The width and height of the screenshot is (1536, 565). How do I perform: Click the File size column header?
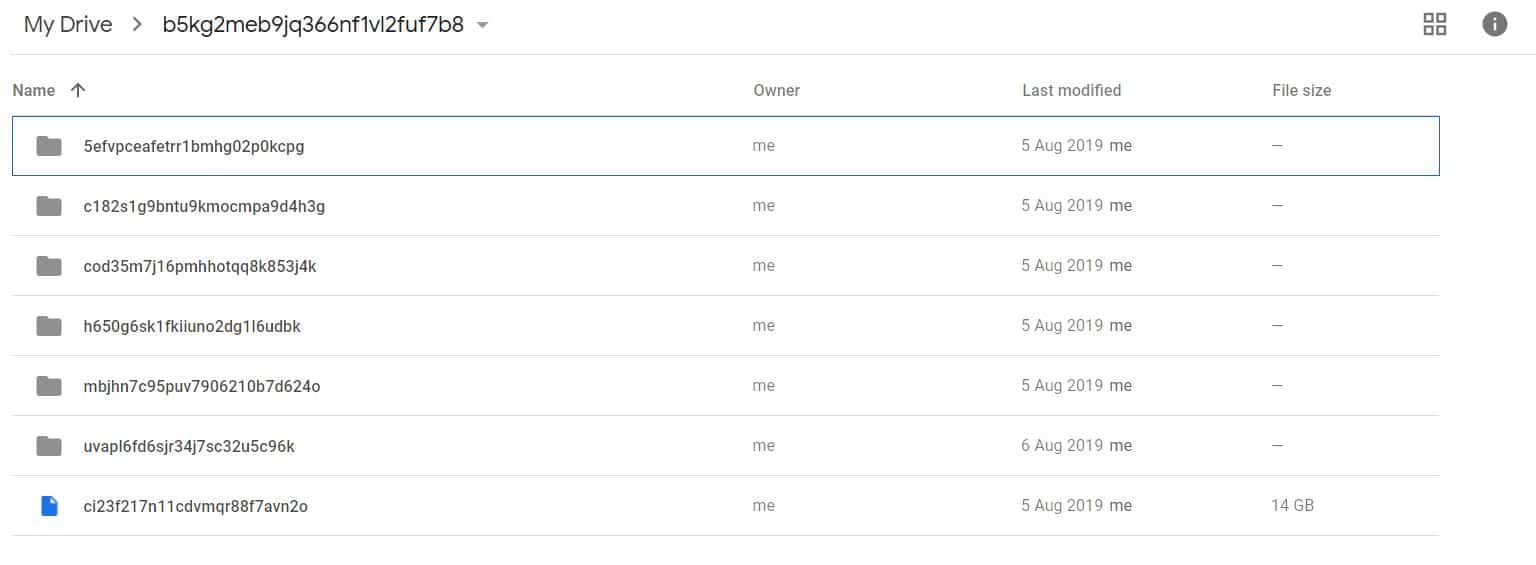click(x=1301, y=90)
